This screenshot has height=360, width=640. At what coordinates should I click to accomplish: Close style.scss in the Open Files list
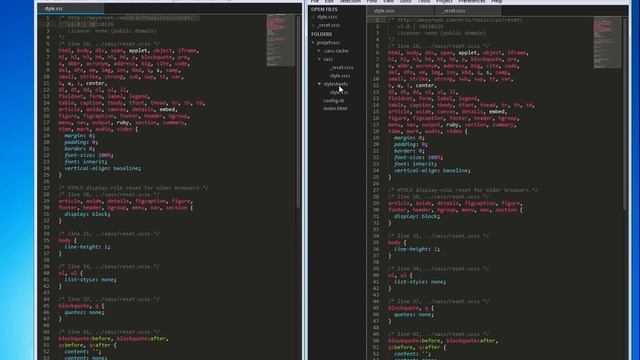click(x=313, y=17)
